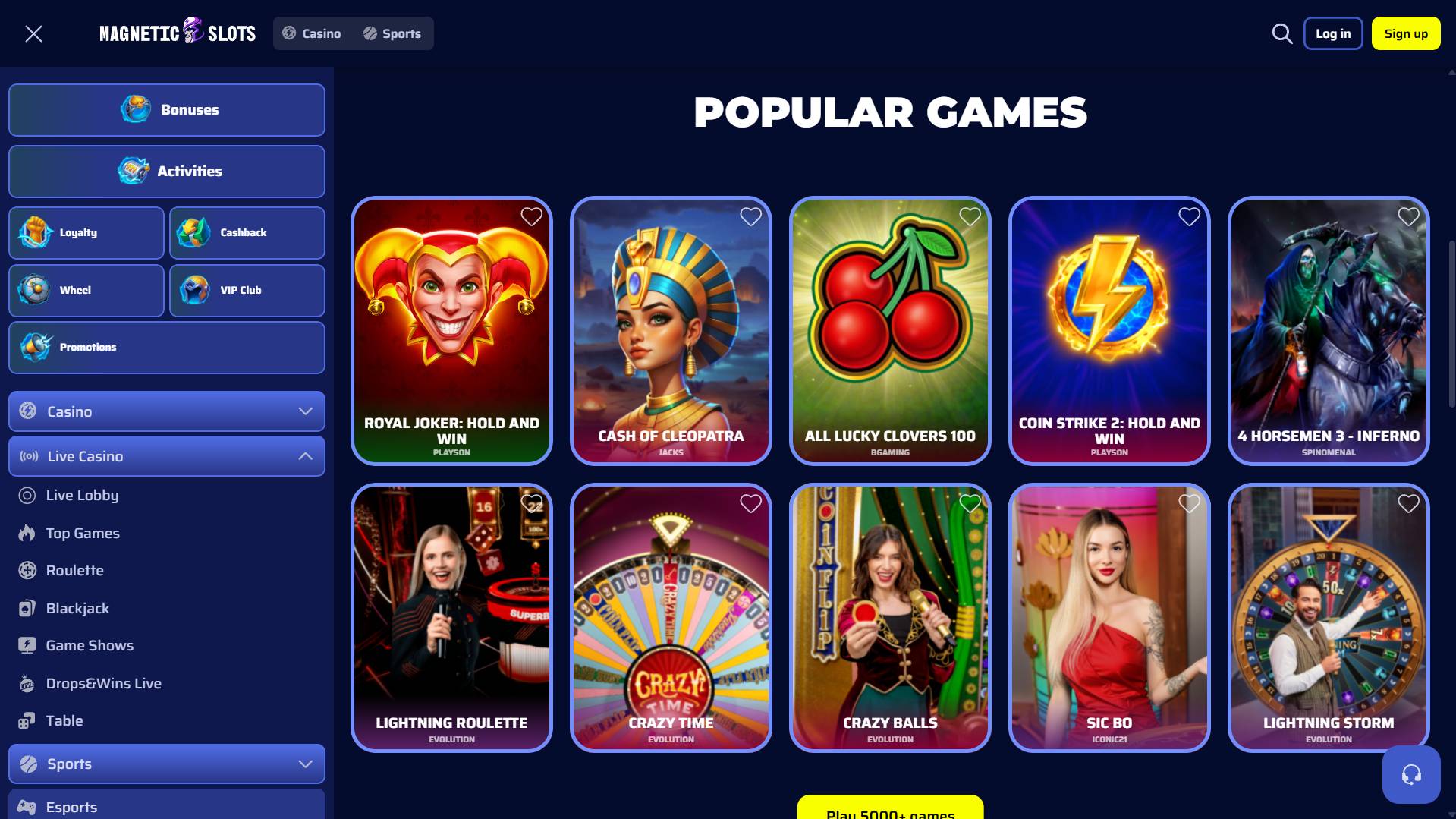Collapse the Live Casino section
The height and width of the screenshot is (819, 1456).
pyautogui.click(x=167, y=456)
